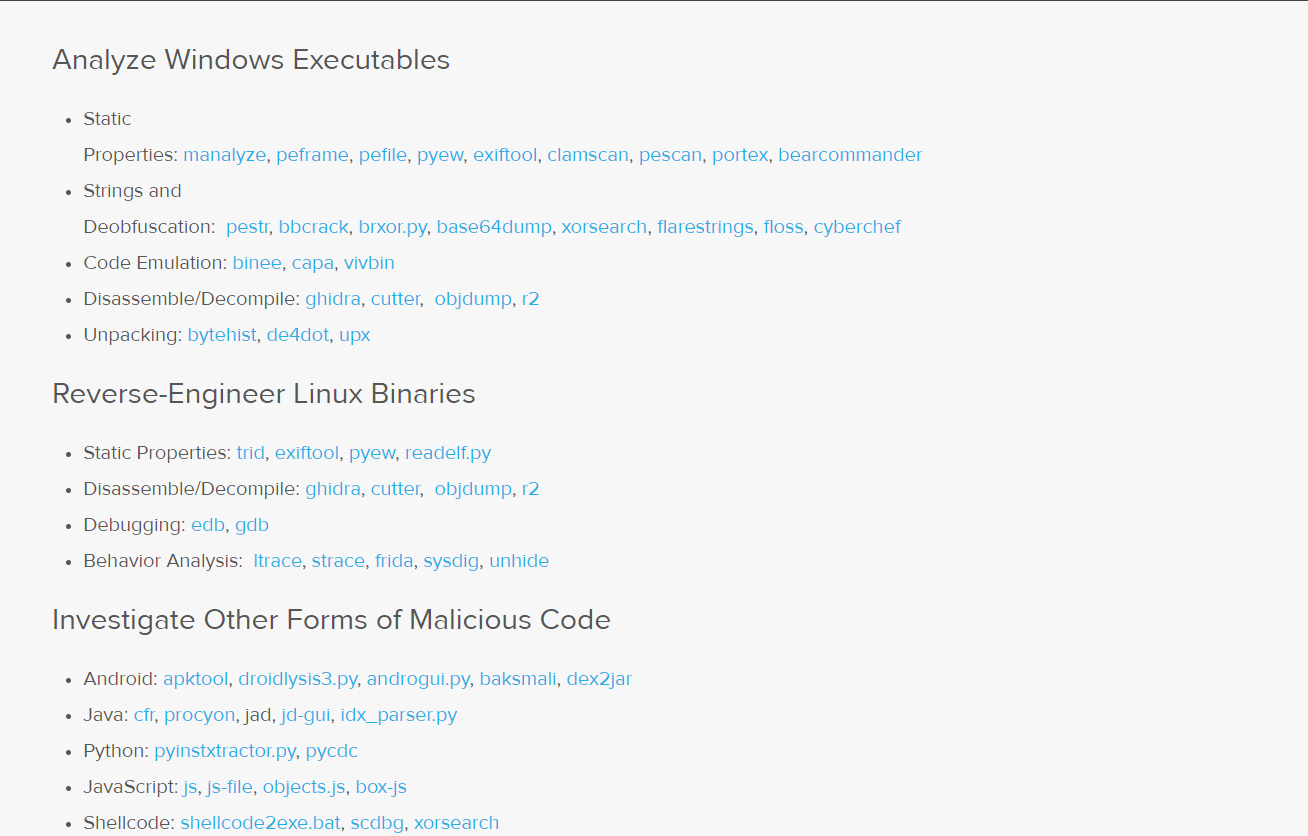The height and width of the screenshot is (836, 1308).
Task: Open the de4dot link
Action: (x=298, y=335)
